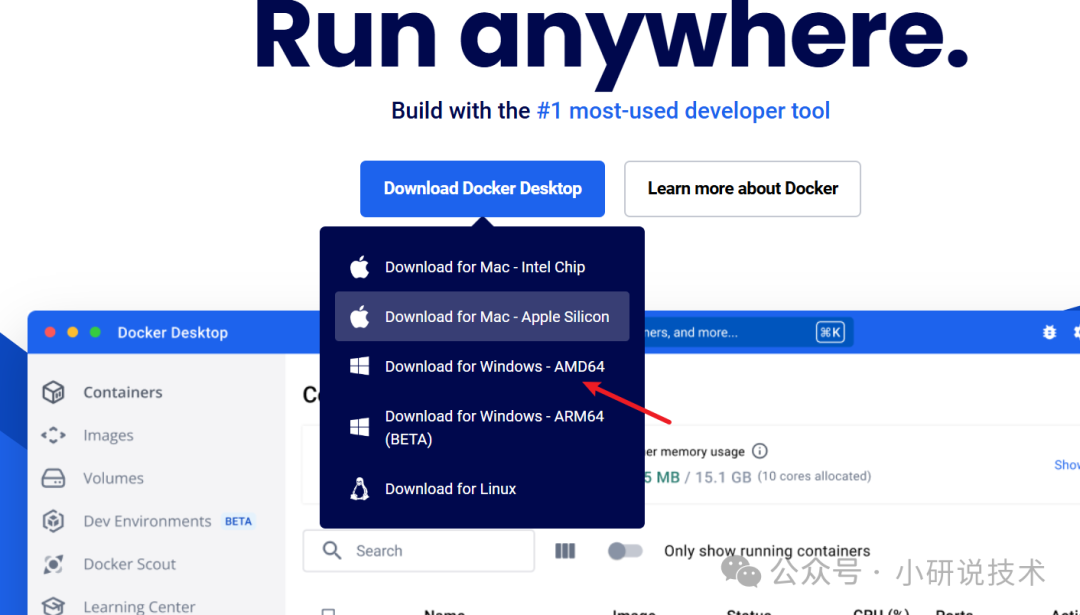Click the Download Docker Desktop button
Image resolution: width=1080 pixels, height=615 pixels.
pyautogui.click(x=482, y=189)
